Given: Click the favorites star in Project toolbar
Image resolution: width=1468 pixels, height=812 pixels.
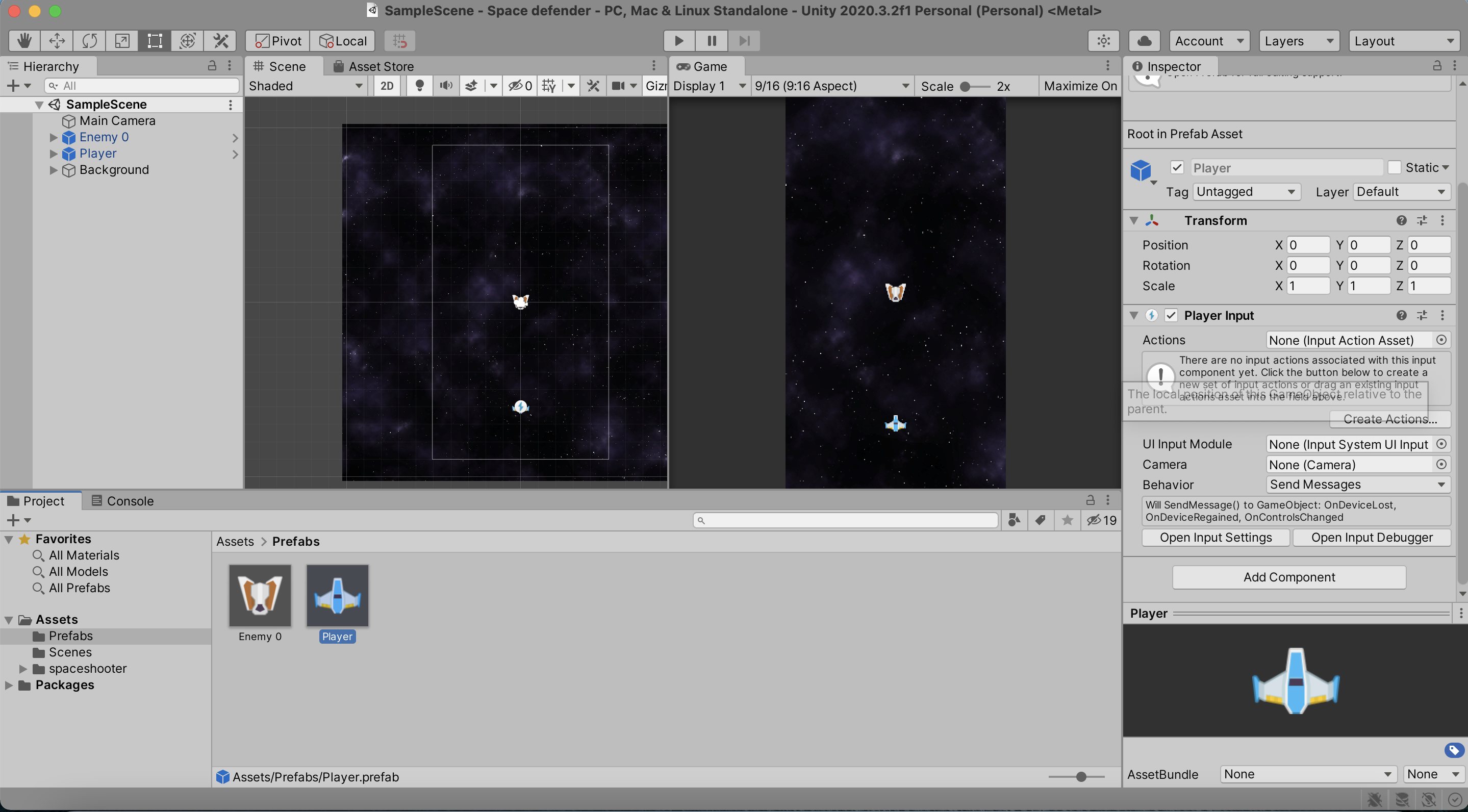Looking at the screenshot, I should tap(1068, 520).
